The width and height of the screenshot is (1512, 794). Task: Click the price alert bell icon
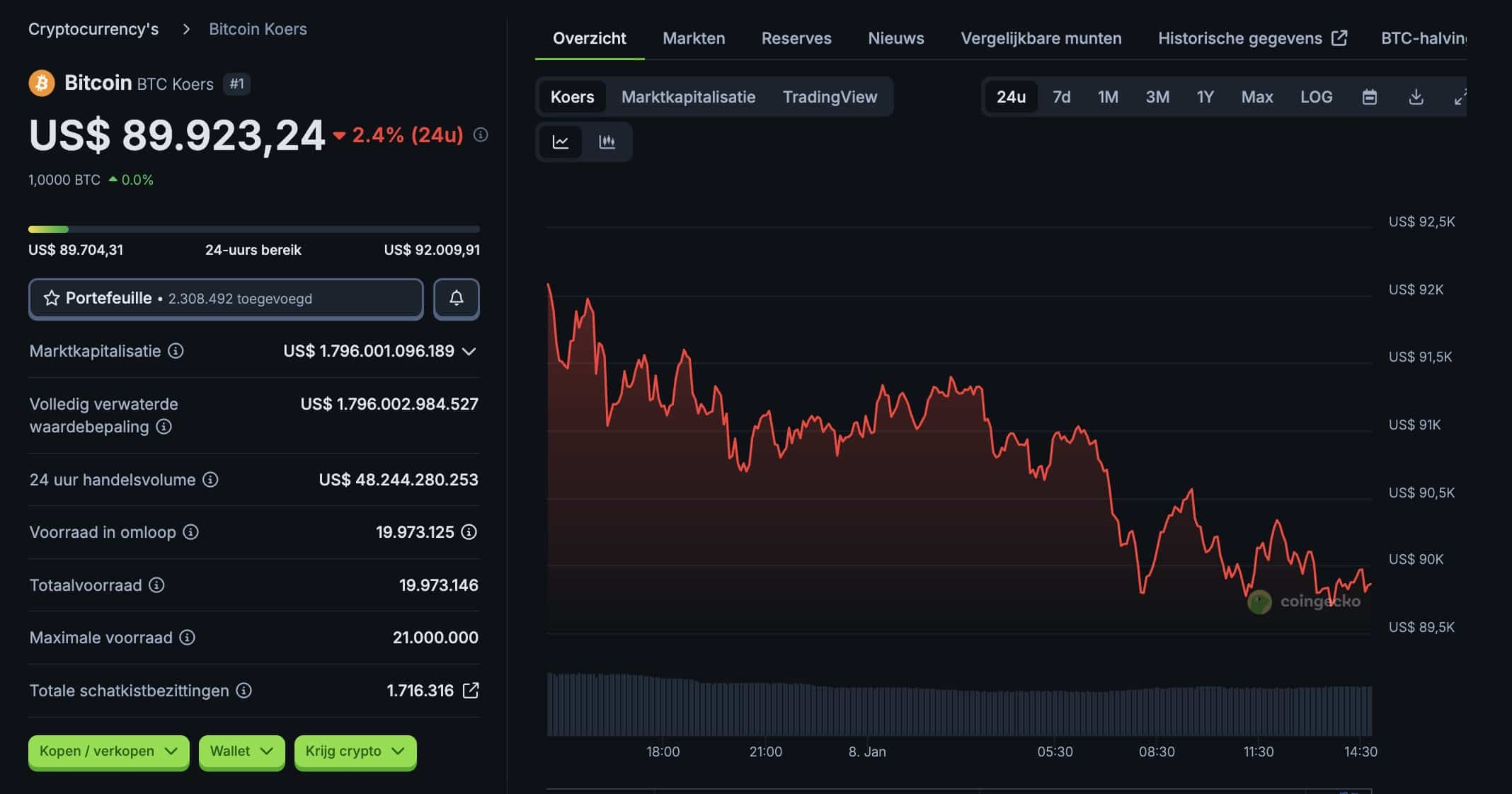click(x=457, y=299)
